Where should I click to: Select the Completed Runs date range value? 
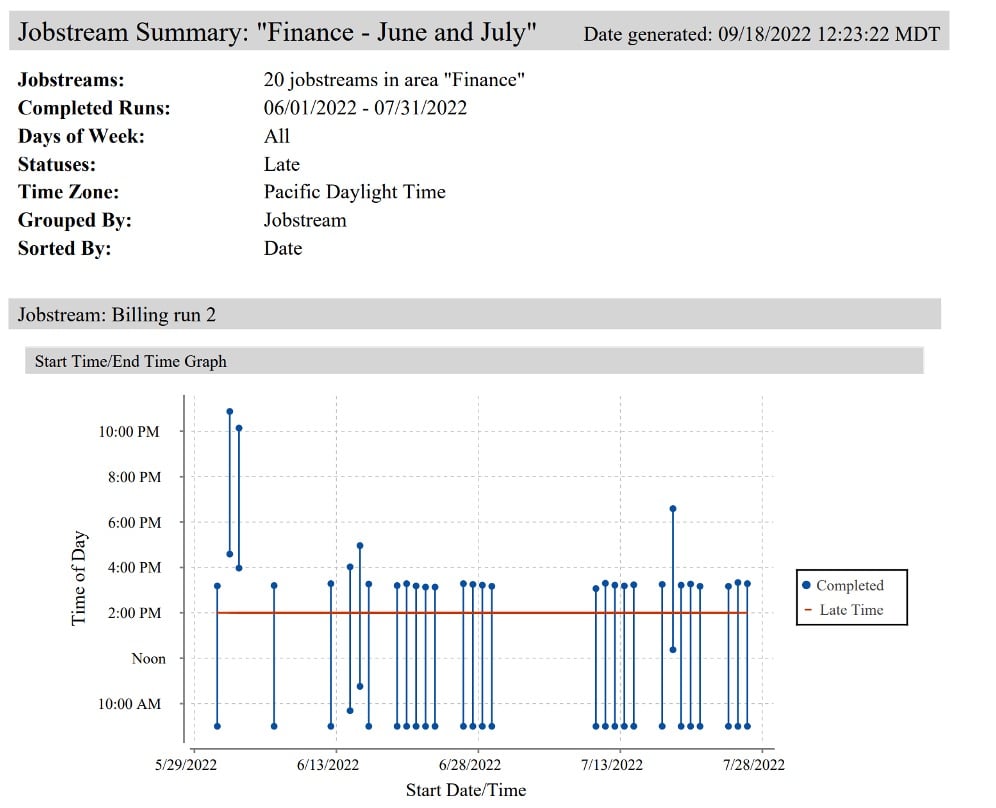(365, 108)
